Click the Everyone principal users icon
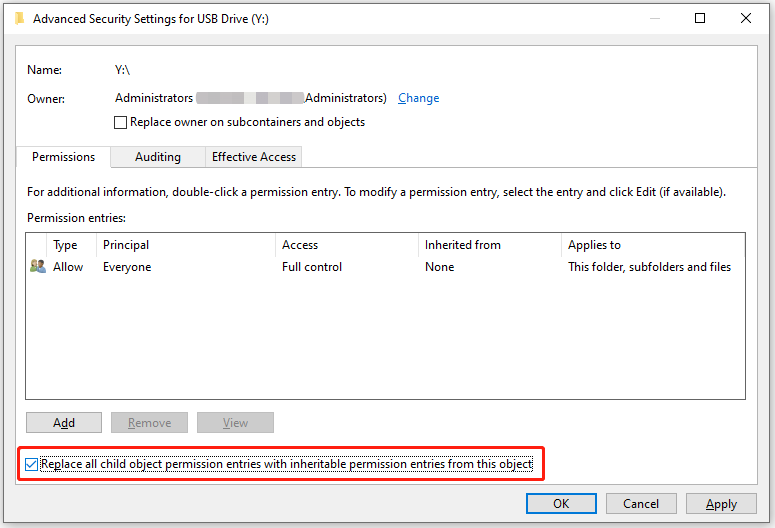The height and width of the screenshot is (528, 775). pos(38,267)
